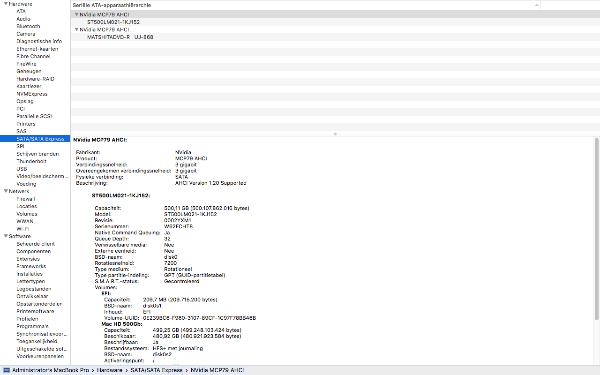Open Voorkeurenpanelen entry

click(x=40, y=356)
